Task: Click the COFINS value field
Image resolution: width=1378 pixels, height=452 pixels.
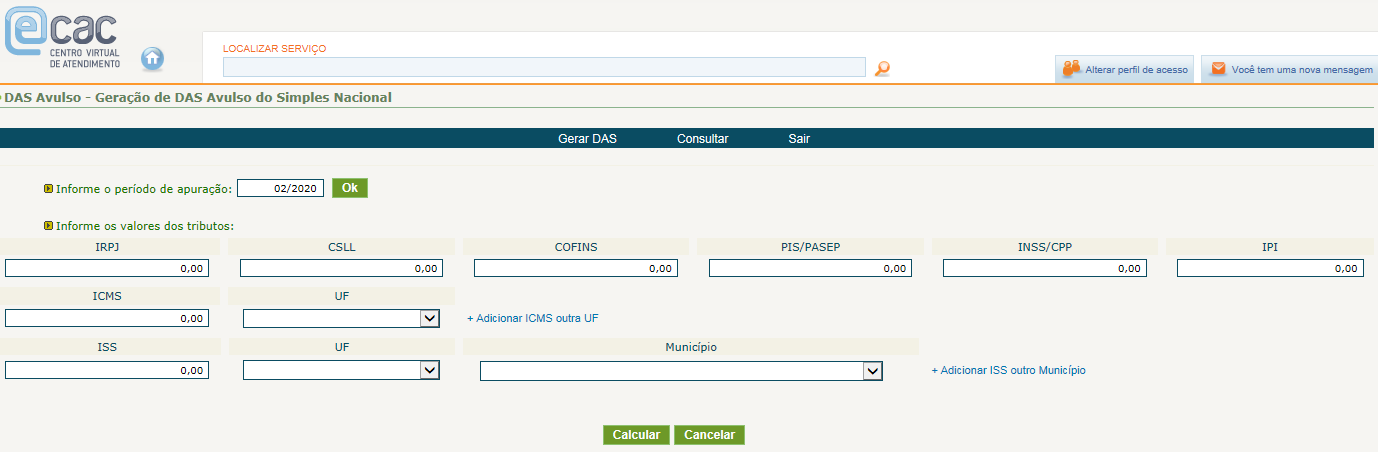Action: pos(576,268)
